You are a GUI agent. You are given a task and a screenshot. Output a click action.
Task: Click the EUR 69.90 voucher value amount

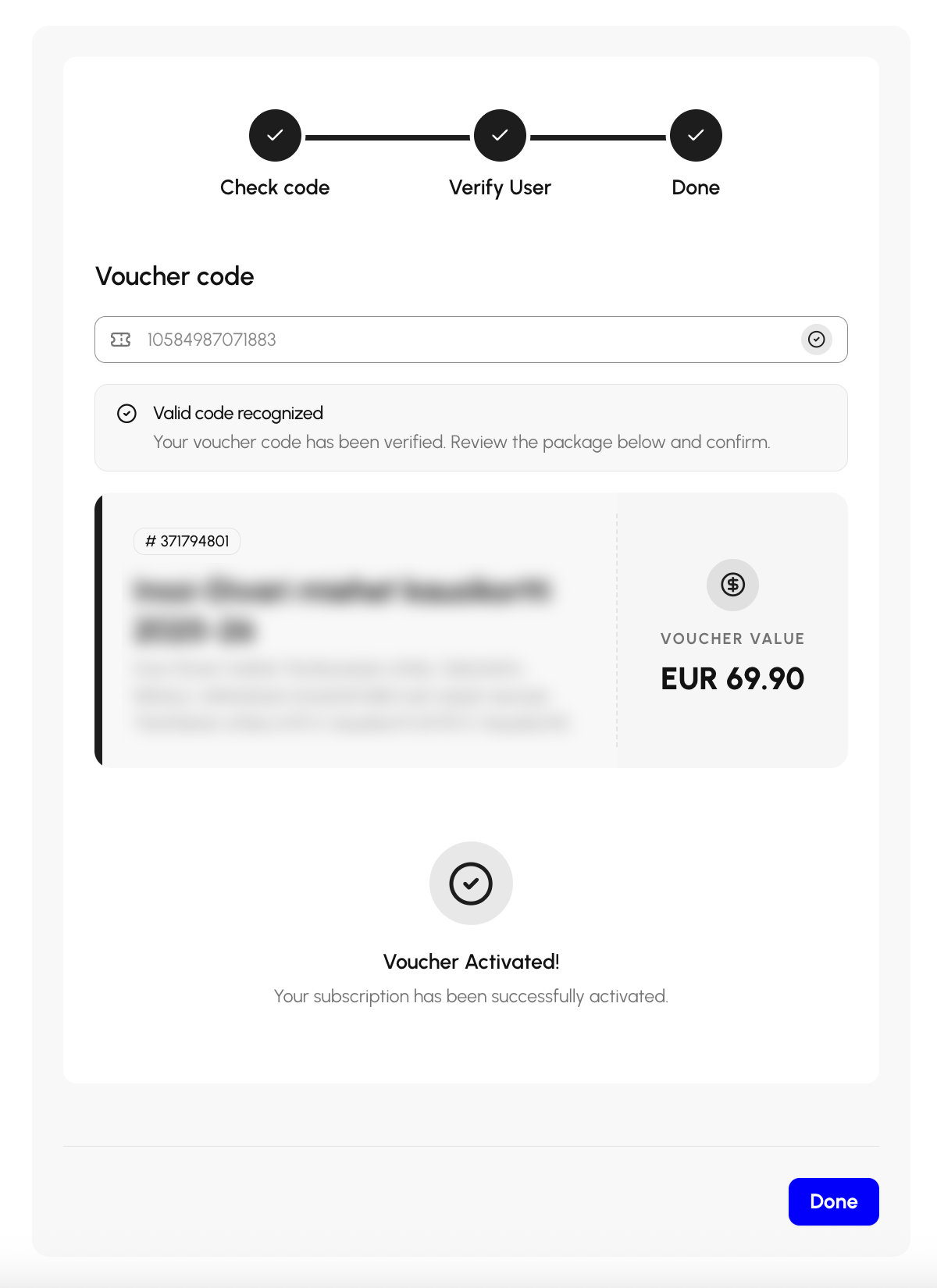[x=732, y=678]
